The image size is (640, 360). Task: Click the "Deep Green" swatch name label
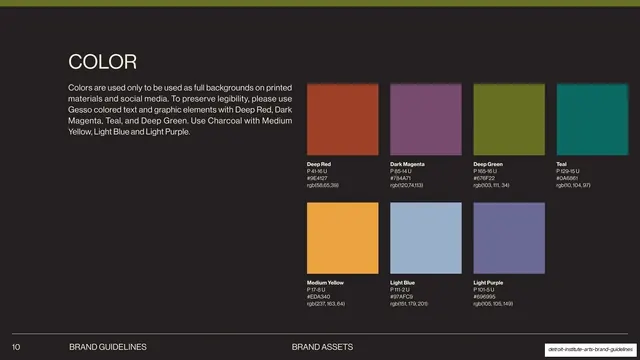(x=488, y=164)
